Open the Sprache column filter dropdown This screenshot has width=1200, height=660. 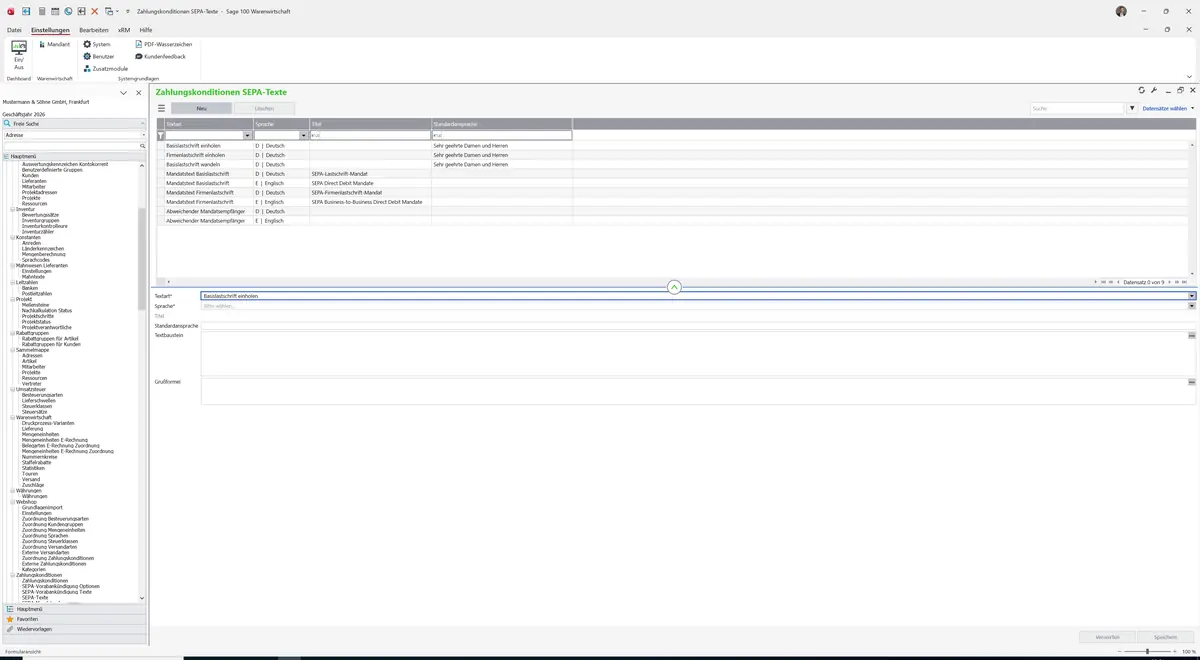click(304, 135)
